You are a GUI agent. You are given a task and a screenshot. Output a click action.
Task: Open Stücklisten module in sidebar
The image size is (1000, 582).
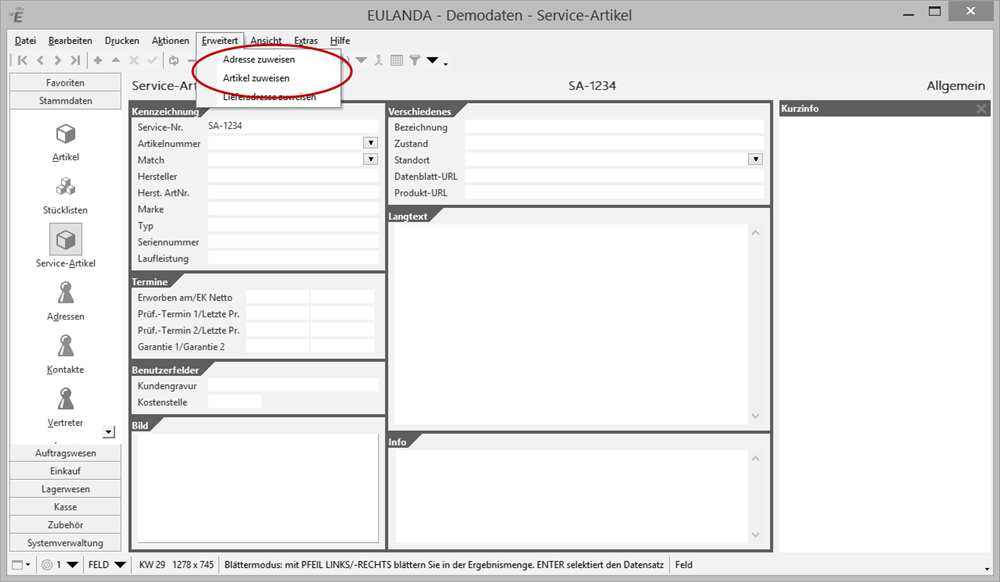tap(66, 195)
